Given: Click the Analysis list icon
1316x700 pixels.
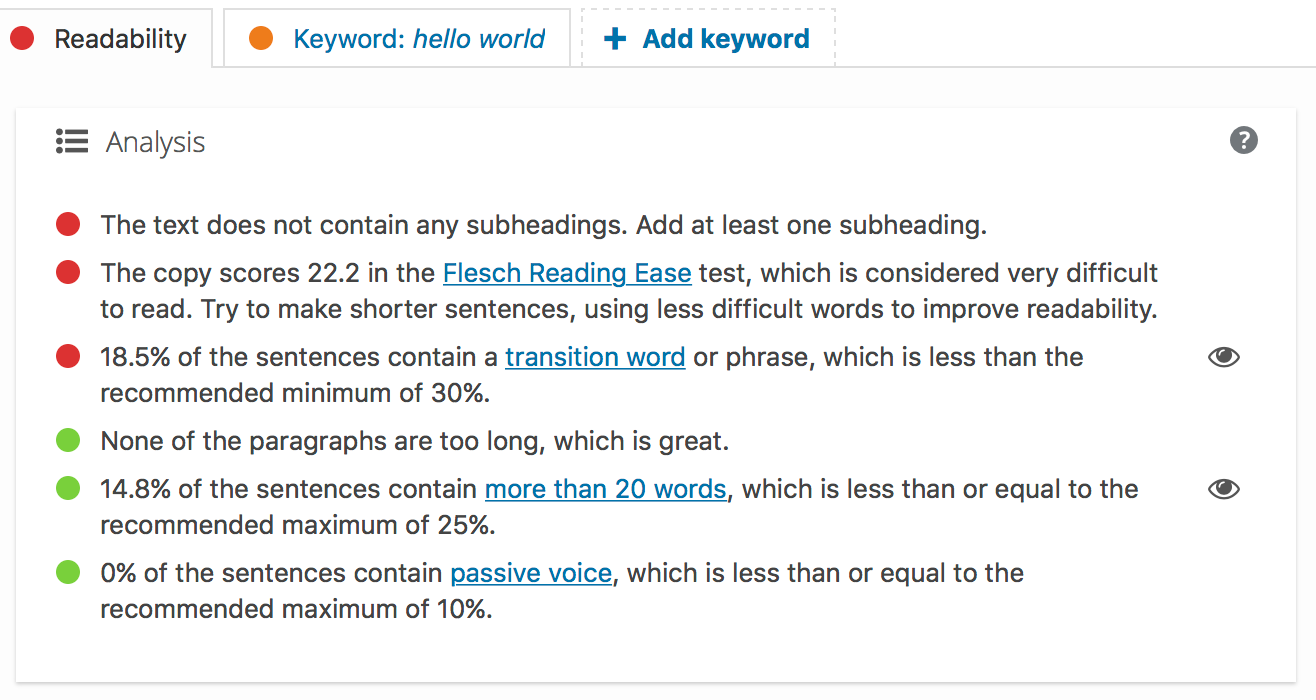Looking at the screenshot, I should pos(72,142).
